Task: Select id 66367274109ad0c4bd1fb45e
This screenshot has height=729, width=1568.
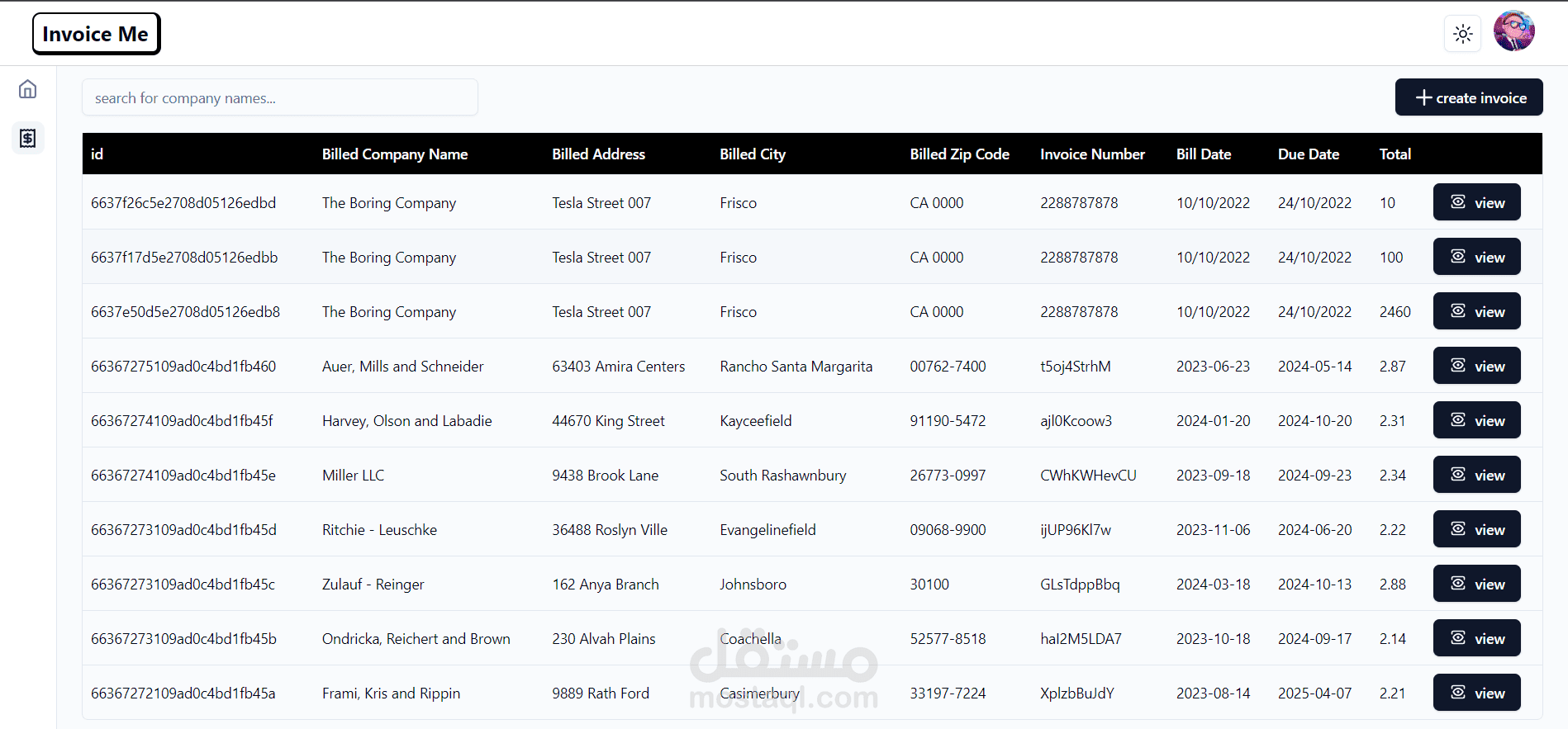Action: pyautogui.click(x=183, y=476)
